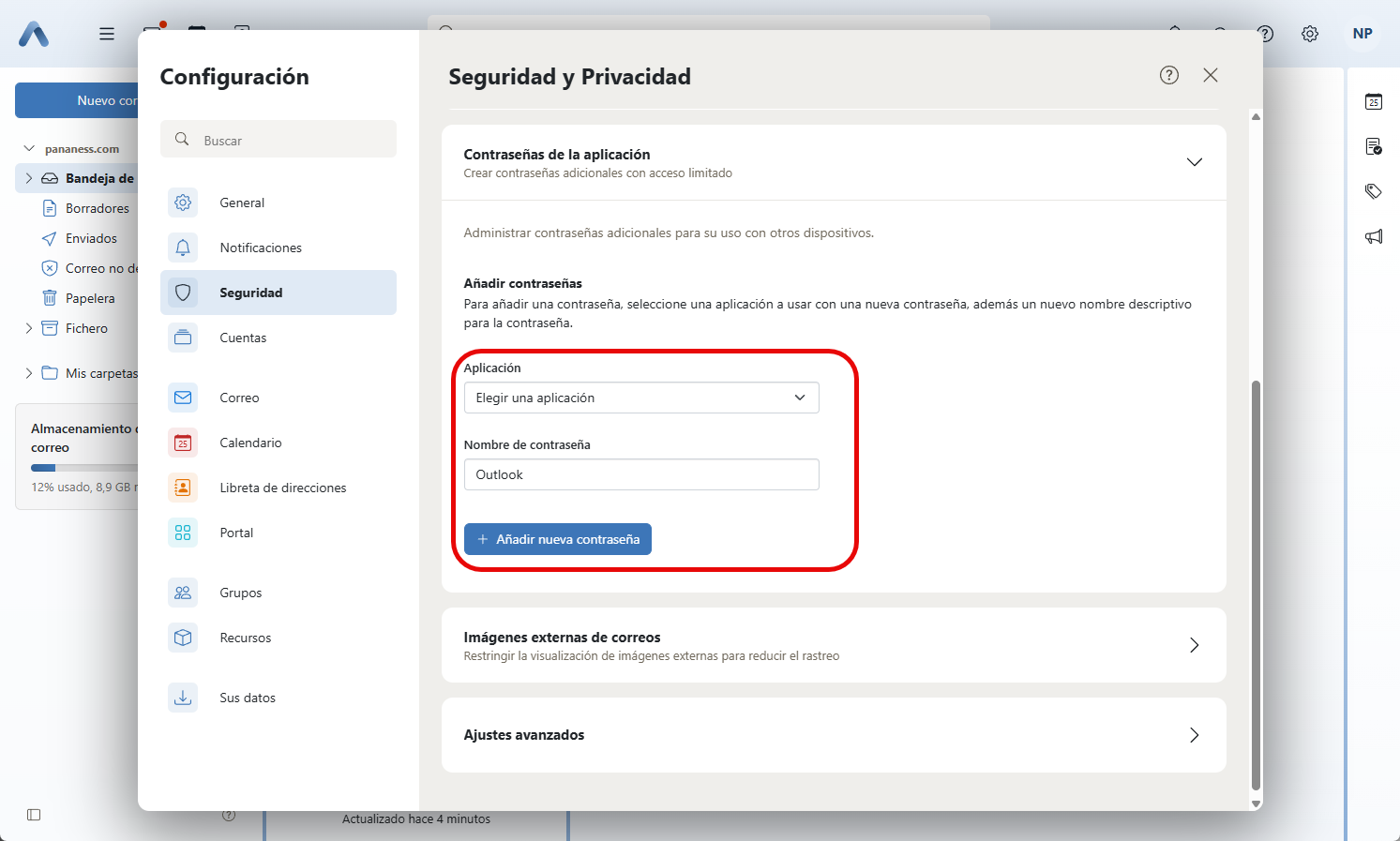
Task: Open the settings gear in top bar
Action: tap(1310, 34)
